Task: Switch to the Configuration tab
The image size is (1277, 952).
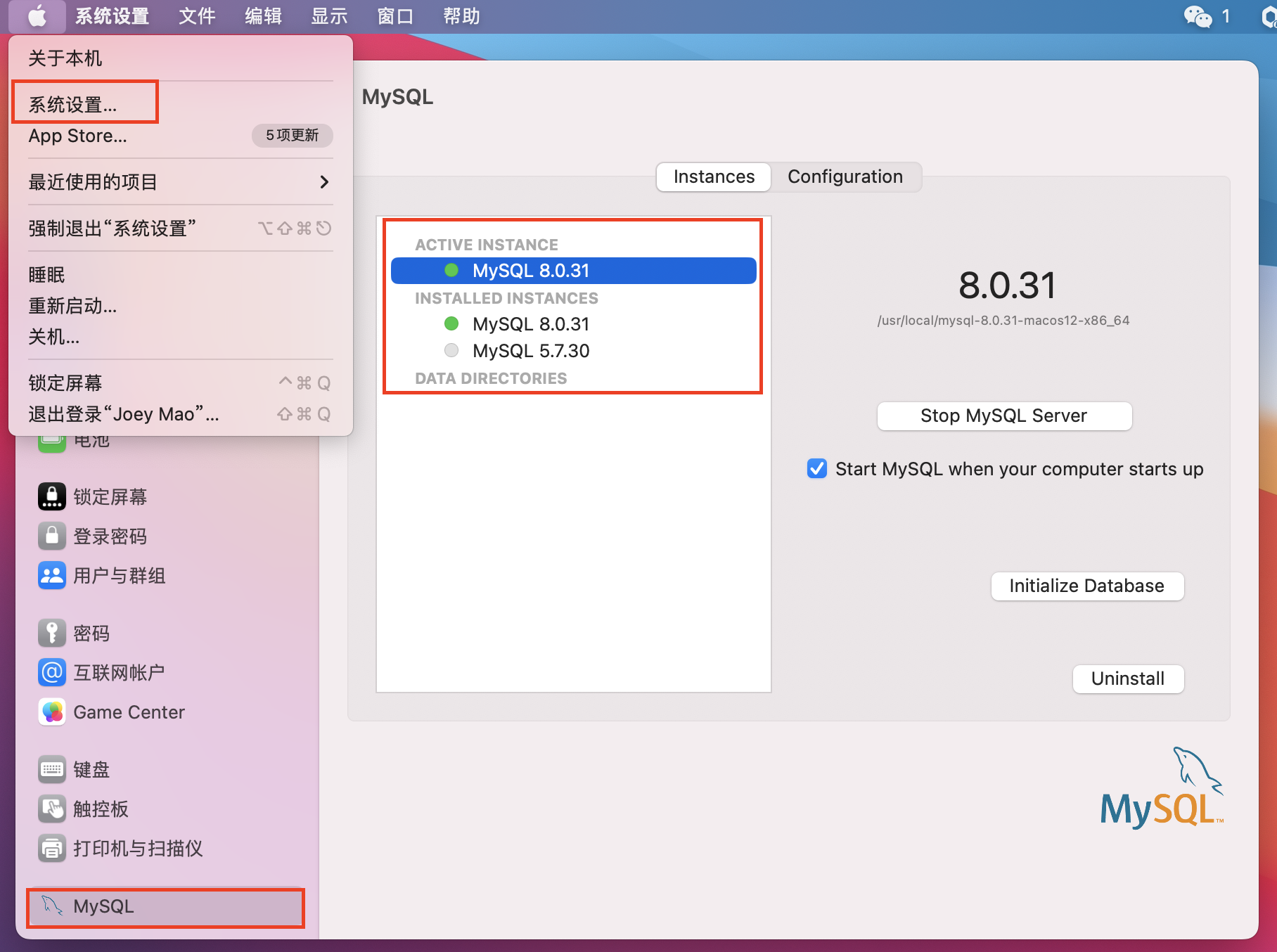Action: (845, 176)
